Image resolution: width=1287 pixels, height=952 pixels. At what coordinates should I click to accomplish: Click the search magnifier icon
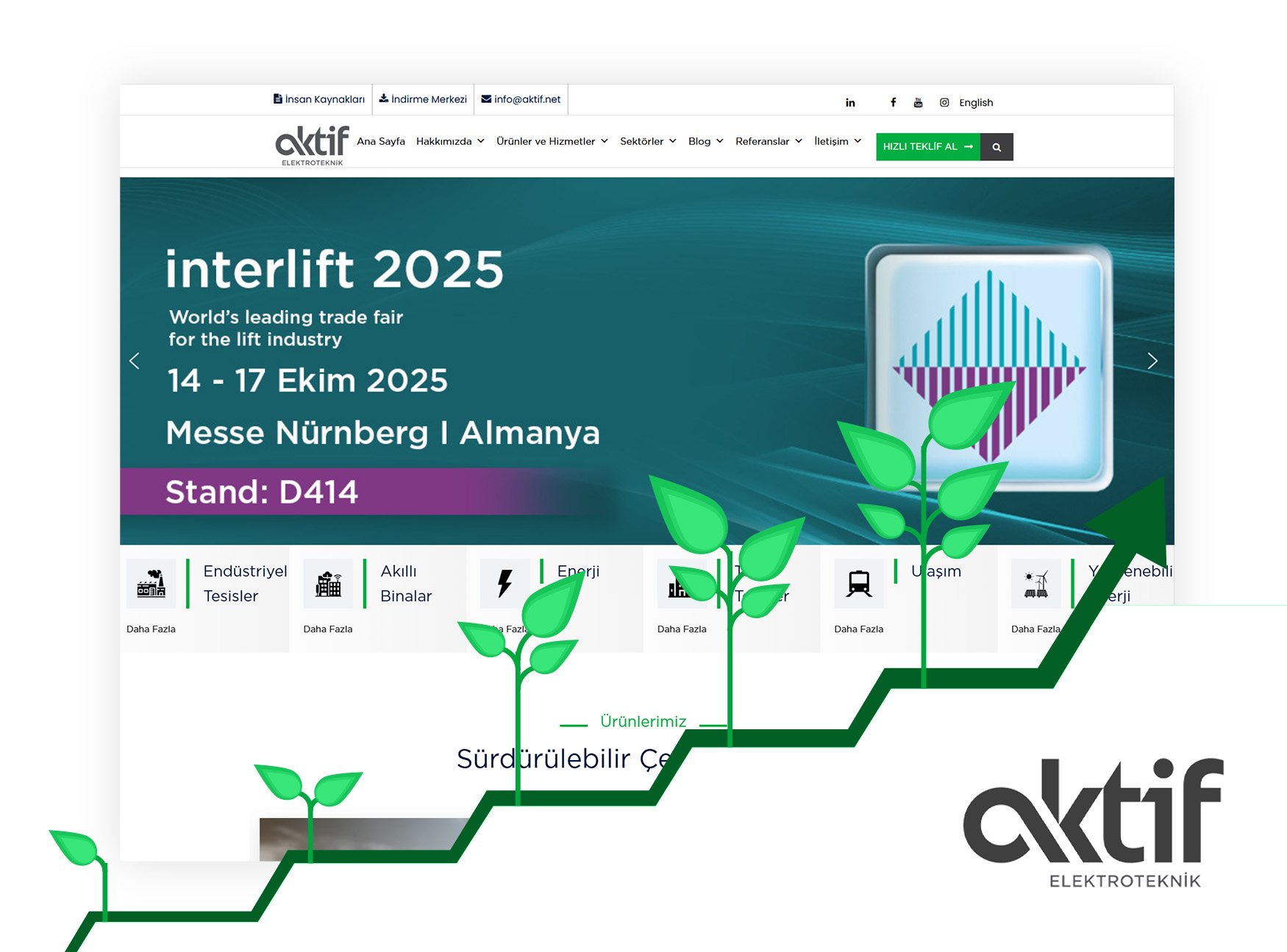tap(997, 147)
